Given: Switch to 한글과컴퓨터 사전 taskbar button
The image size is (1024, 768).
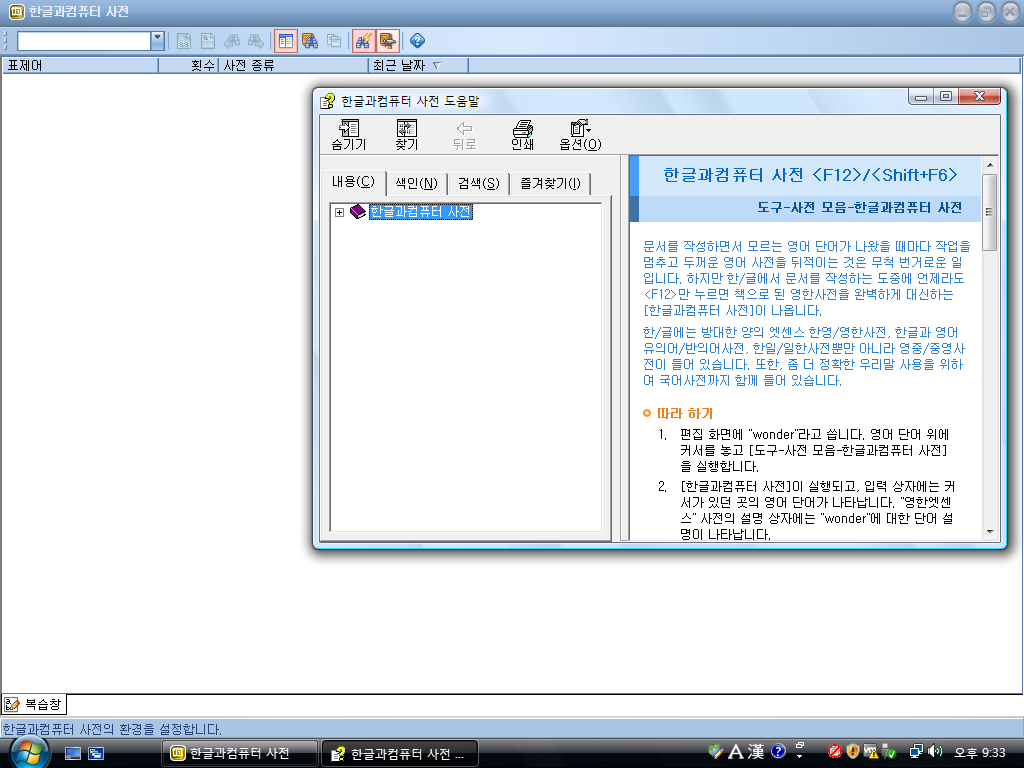Looking at the screenshot, I should (240, 754).
